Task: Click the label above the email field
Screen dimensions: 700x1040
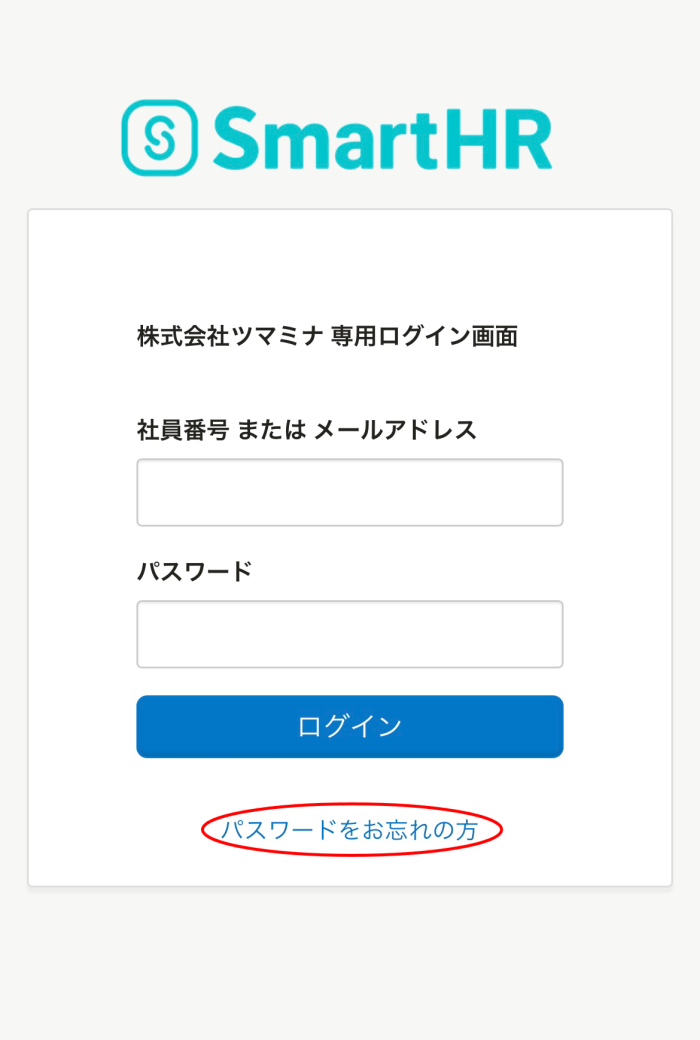Action: pos(306,430)
